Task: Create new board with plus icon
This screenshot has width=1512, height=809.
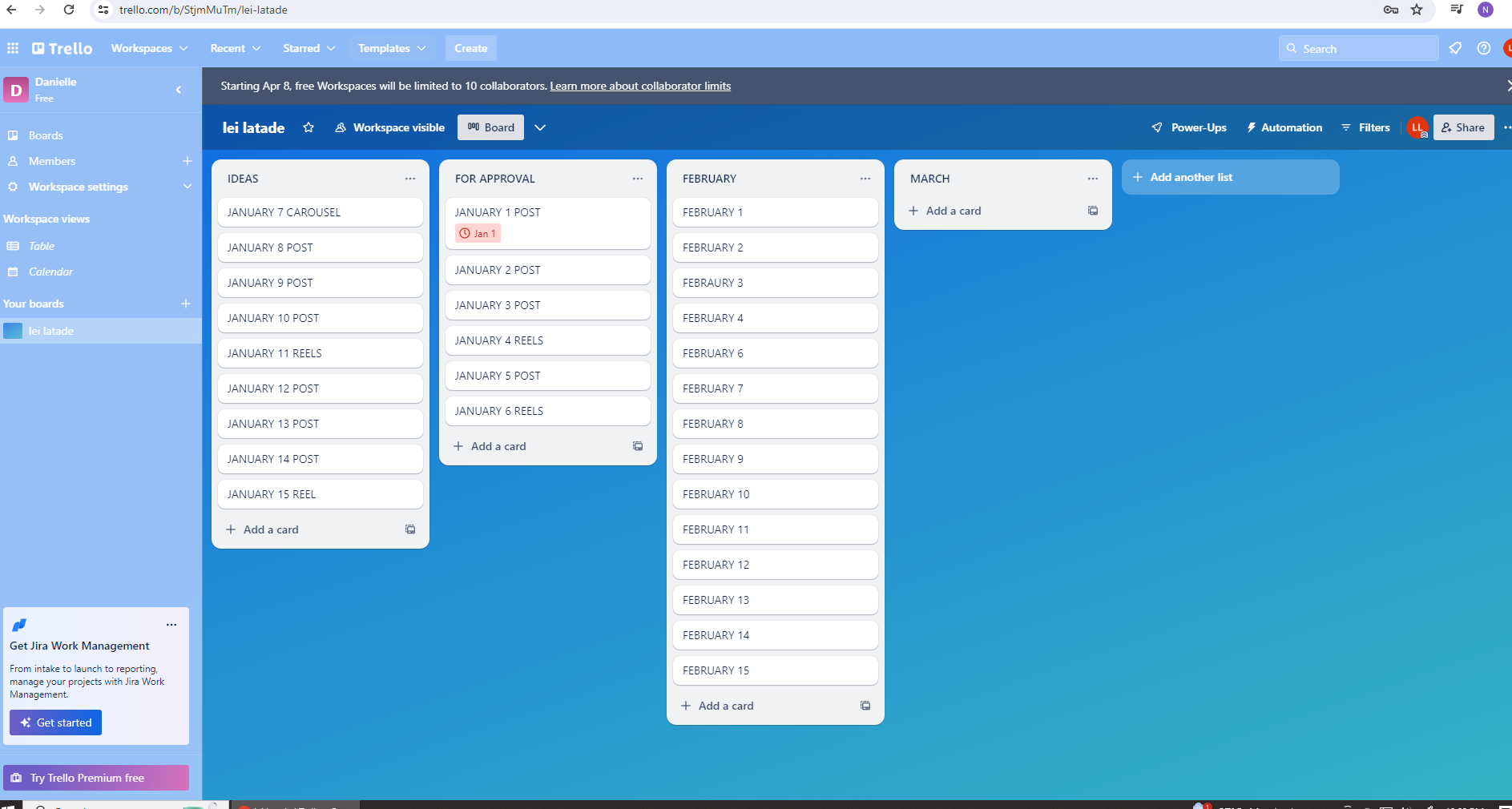Action: (x=186, y=304)
